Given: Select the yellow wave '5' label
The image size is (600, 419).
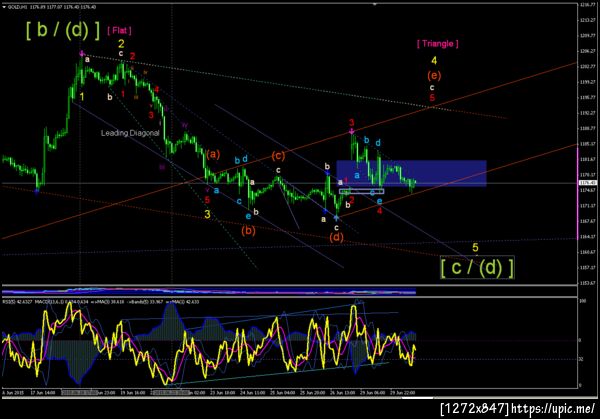Looking at the screenshot, I should [x=475, y=248].
